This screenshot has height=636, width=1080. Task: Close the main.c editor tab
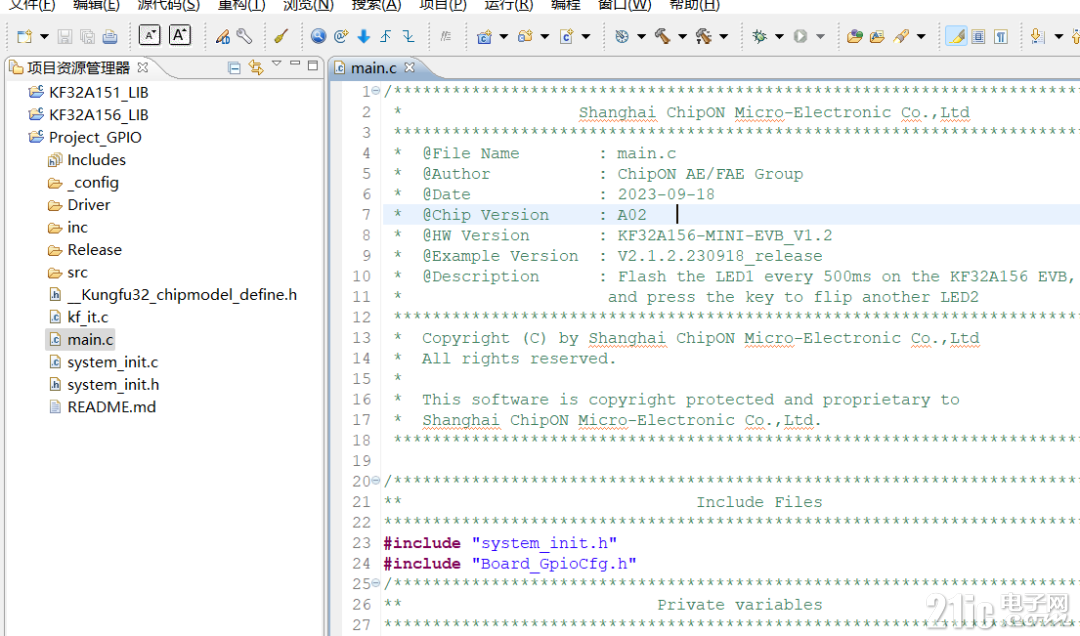pos(410,68)
